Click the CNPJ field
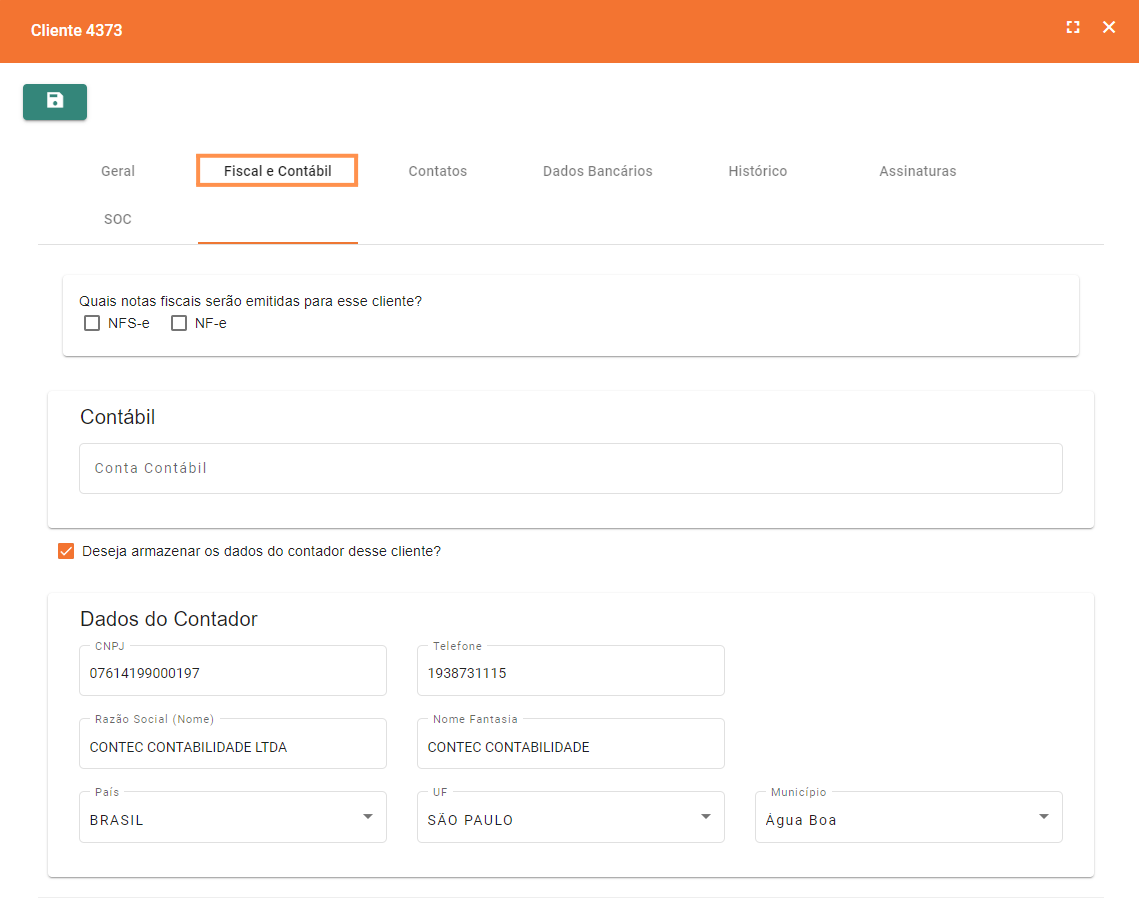Viewport: 1139px width, 904px height. point(232,673)
